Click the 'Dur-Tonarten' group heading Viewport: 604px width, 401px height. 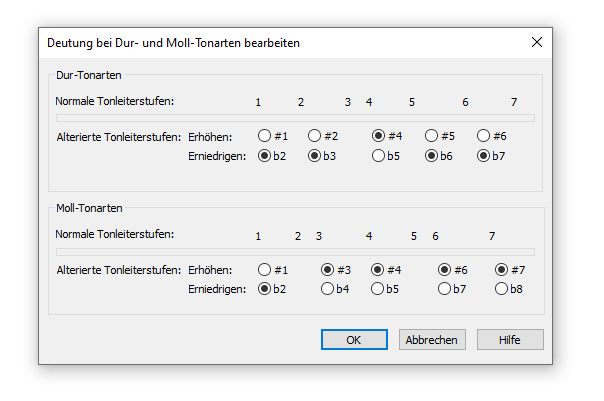tap(89, 75)
